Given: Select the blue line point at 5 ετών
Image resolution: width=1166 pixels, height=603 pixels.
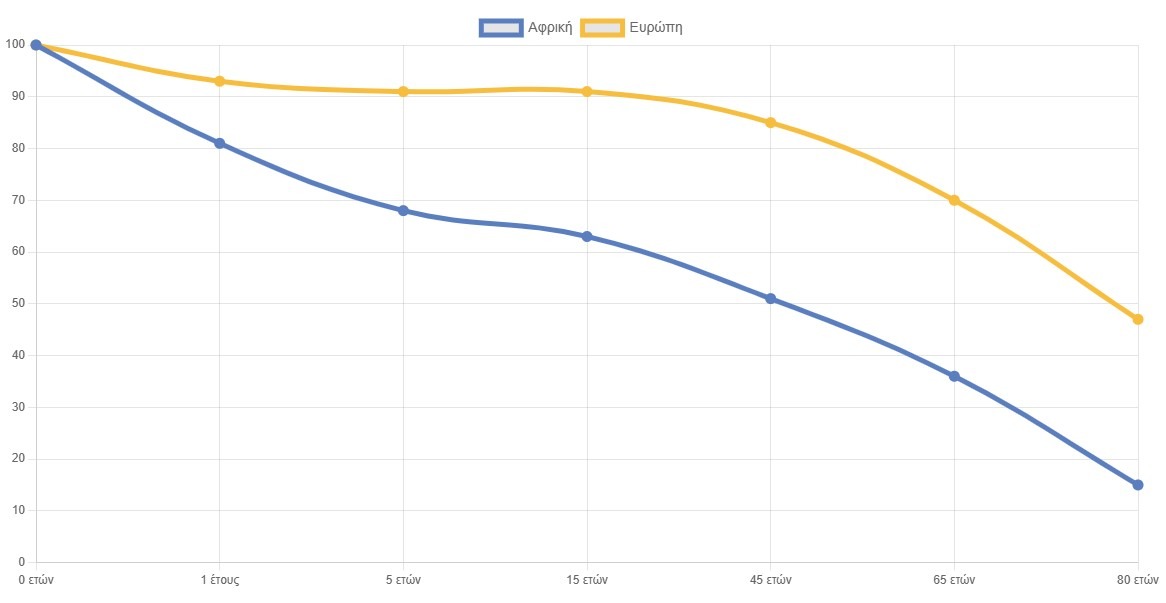Looking at the screenshot, I should pyautogui.click(x=403, y=210).
